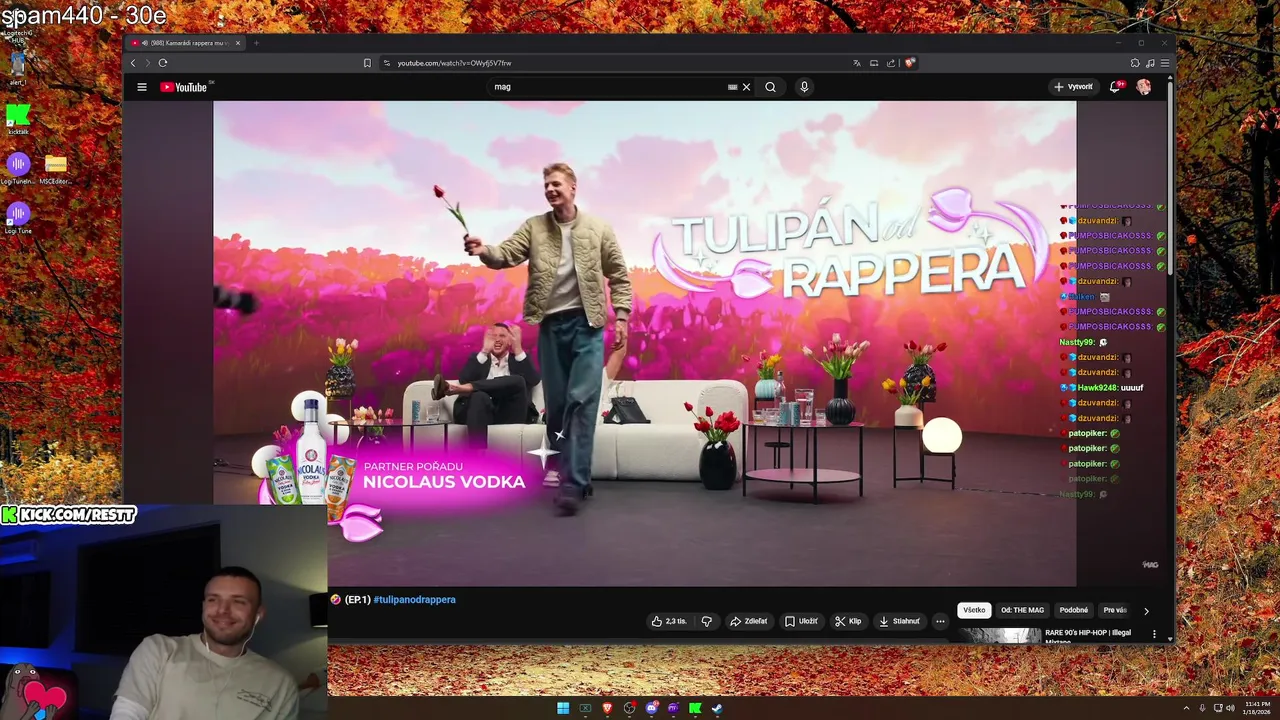Click the video player area to pause
The image size is (1280, 720).
(x=645, y=343)
